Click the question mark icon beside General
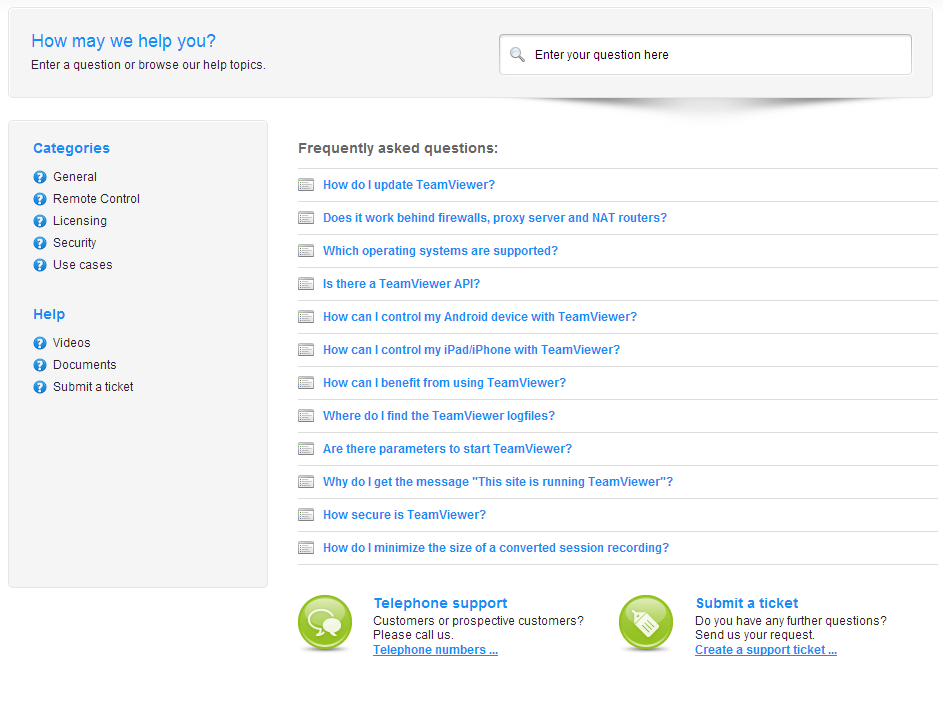The height and width of the screenshot is (708, 943). 40,177
